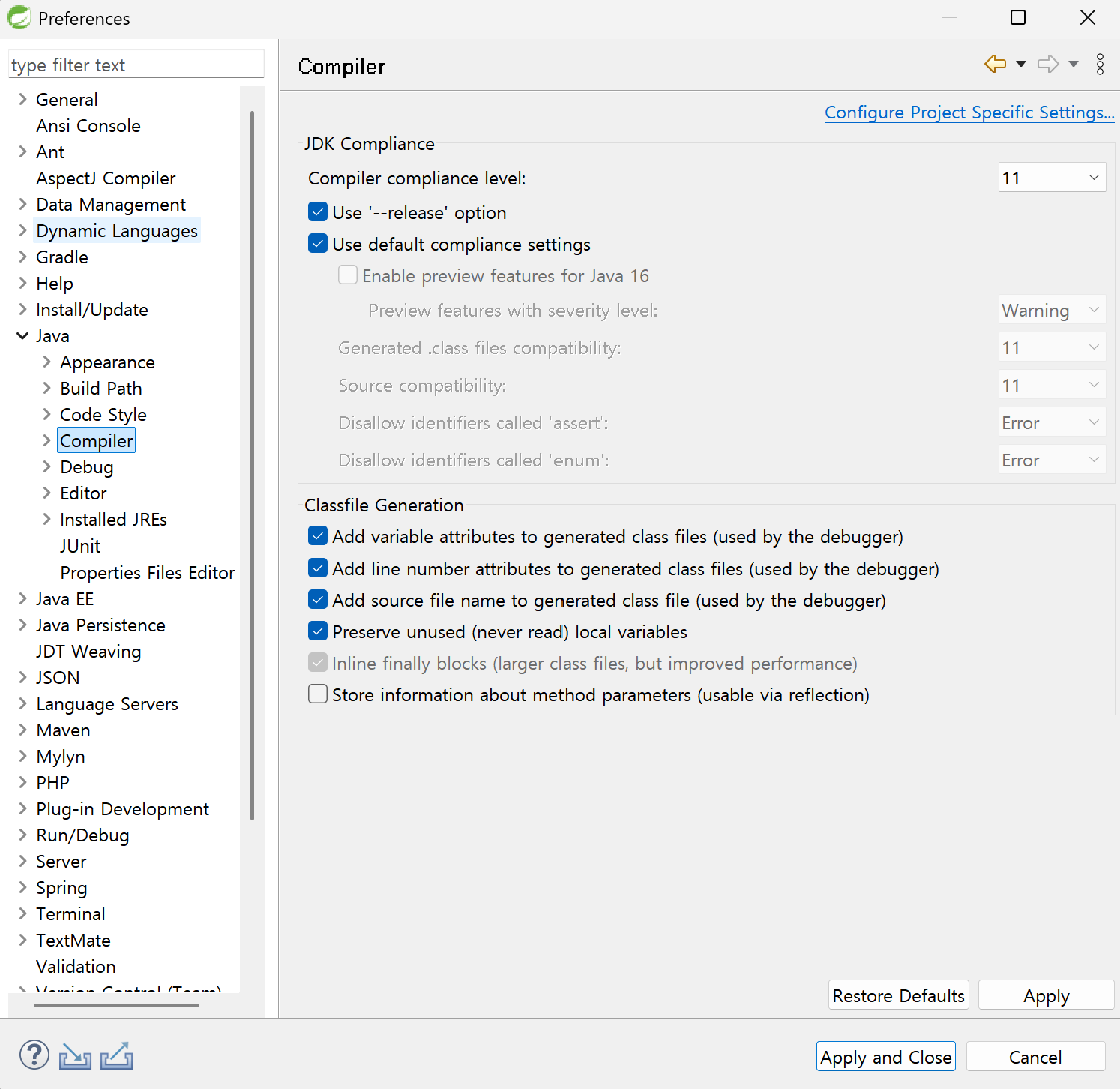Viewport: 1120px width, 1089px height.
Task: Select Properties Files Editor page
Action: pos(148,573)
